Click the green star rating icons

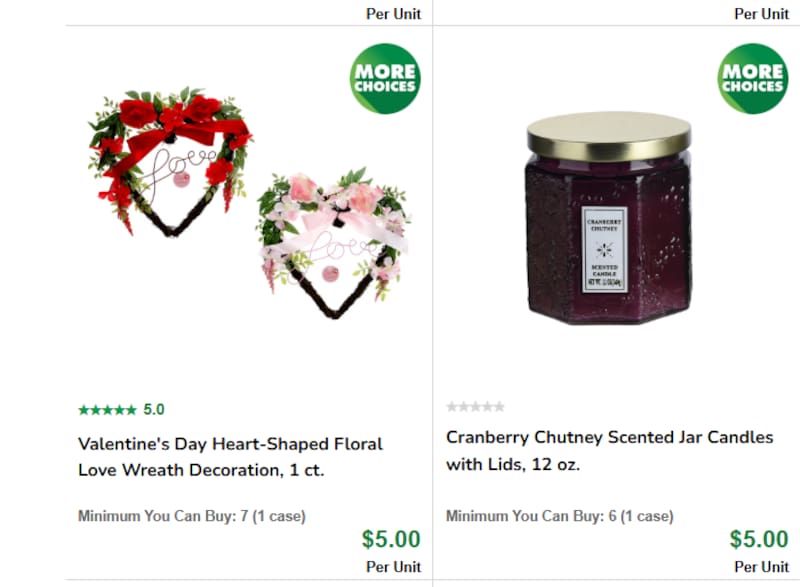click(107, 410)
